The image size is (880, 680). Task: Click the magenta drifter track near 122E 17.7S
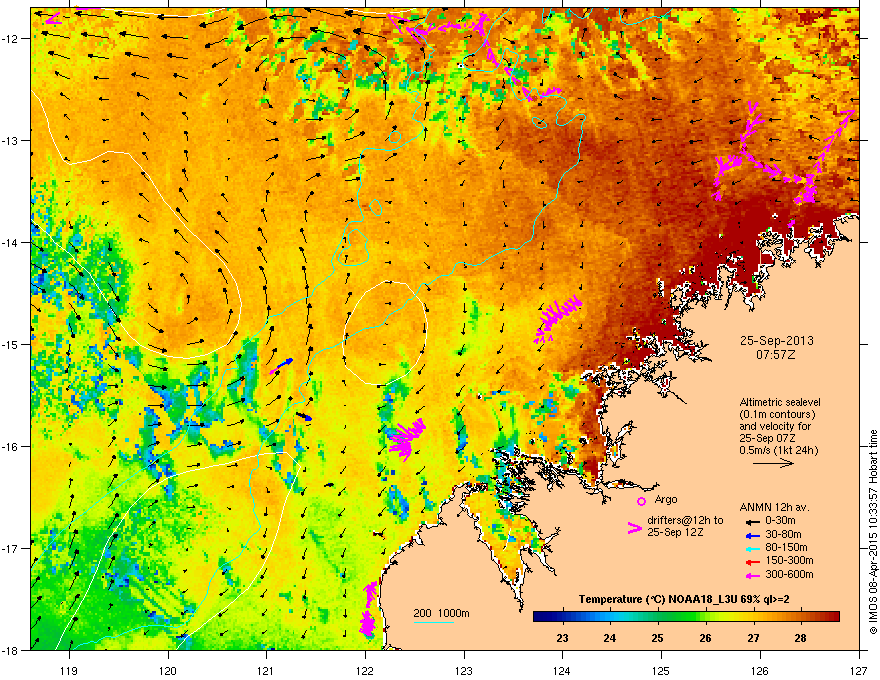368,609
